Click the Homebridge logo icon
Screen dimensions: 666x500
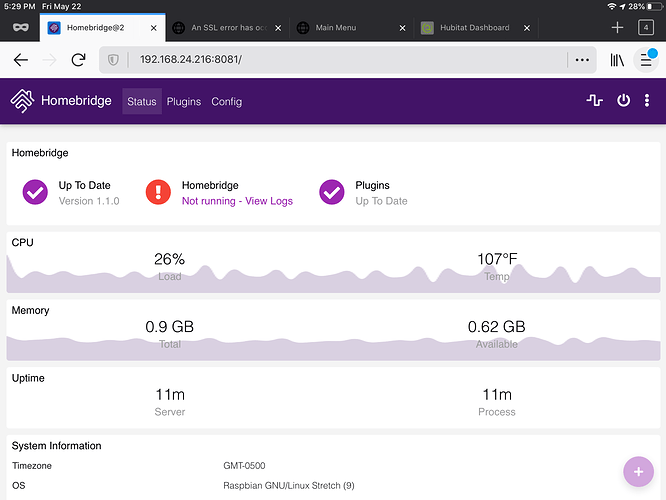22,101
